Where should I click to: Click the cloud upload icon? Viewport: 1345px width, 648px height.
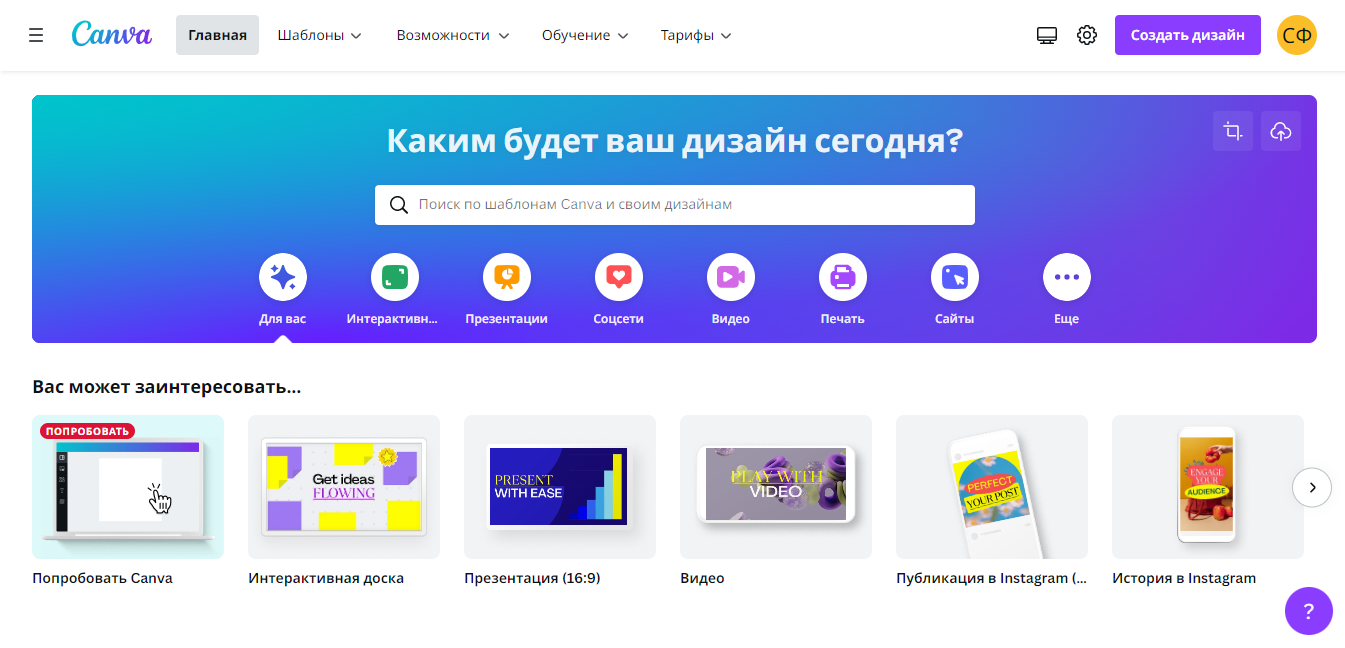1281,131
